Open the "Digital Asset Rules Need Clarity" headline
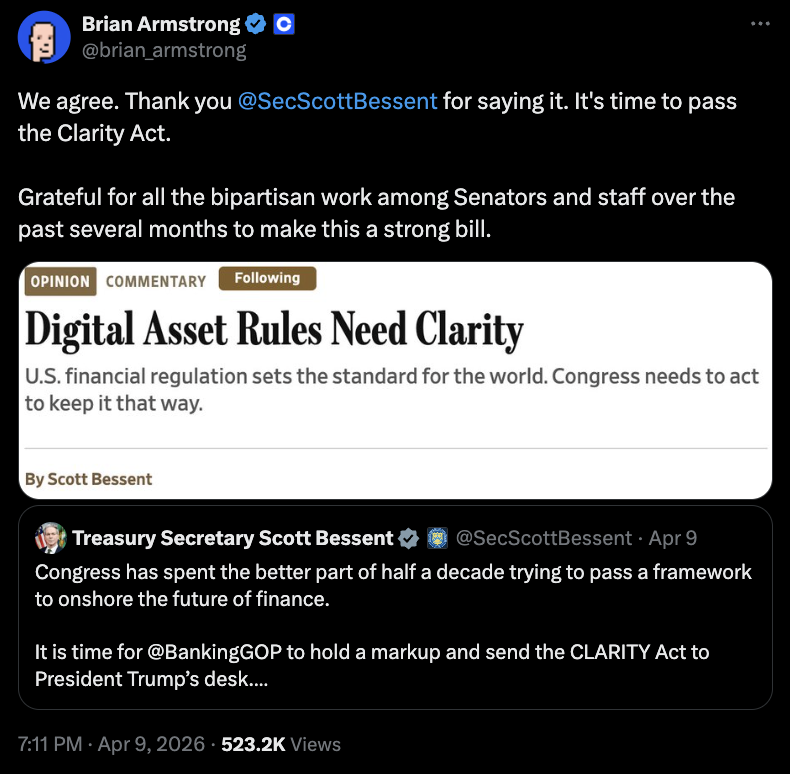This screenshot has width=790, height=774. point(274,330)
